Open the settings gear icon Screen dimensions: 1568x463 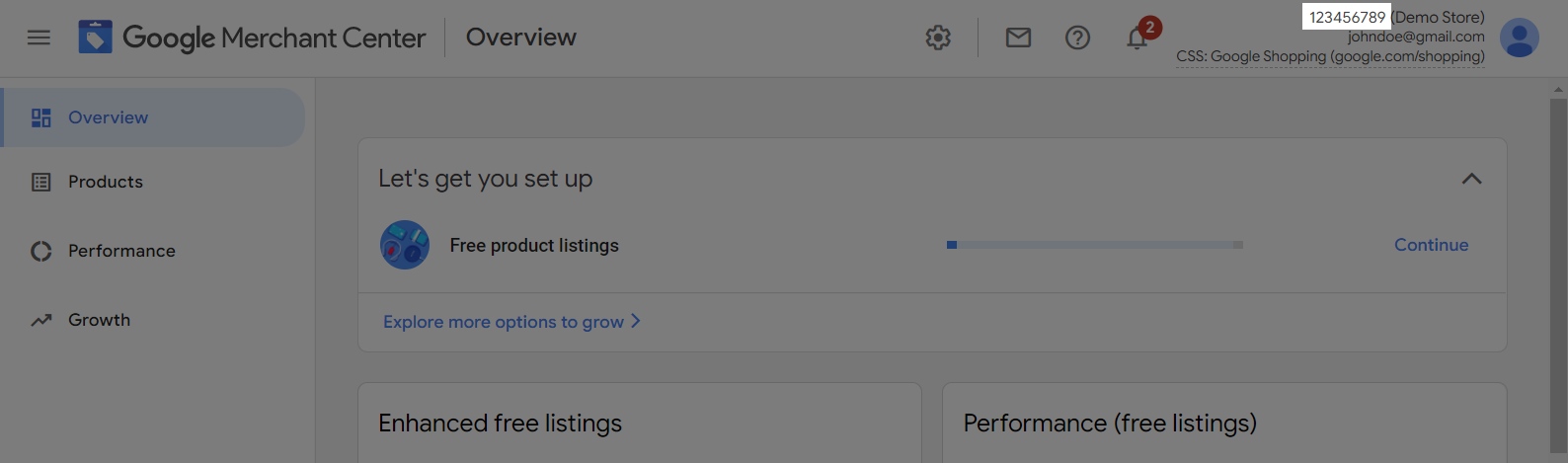tap(938, 38)
